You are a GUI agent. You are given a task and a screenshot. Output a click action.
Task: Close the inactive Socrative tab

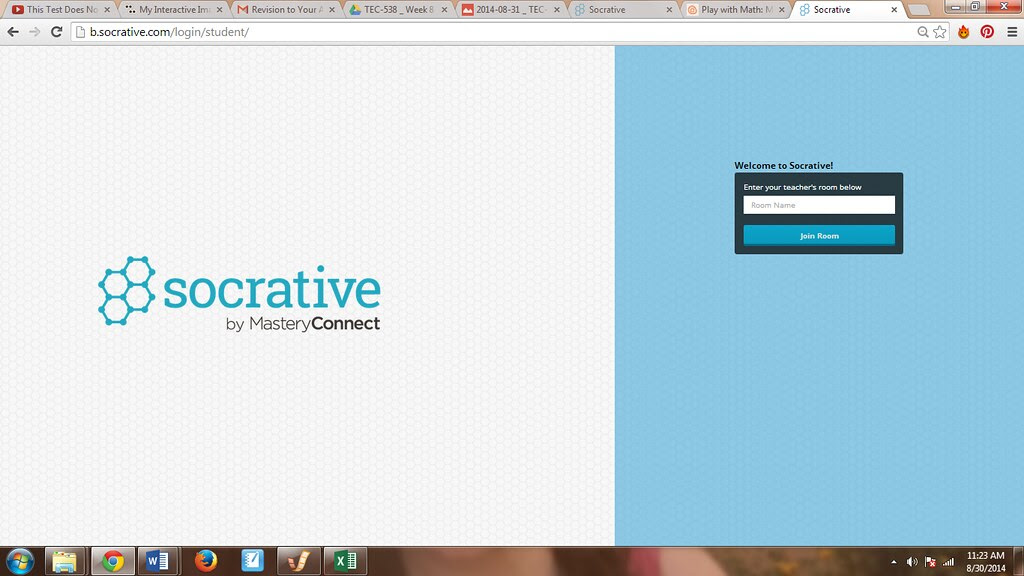click(669, 10)
